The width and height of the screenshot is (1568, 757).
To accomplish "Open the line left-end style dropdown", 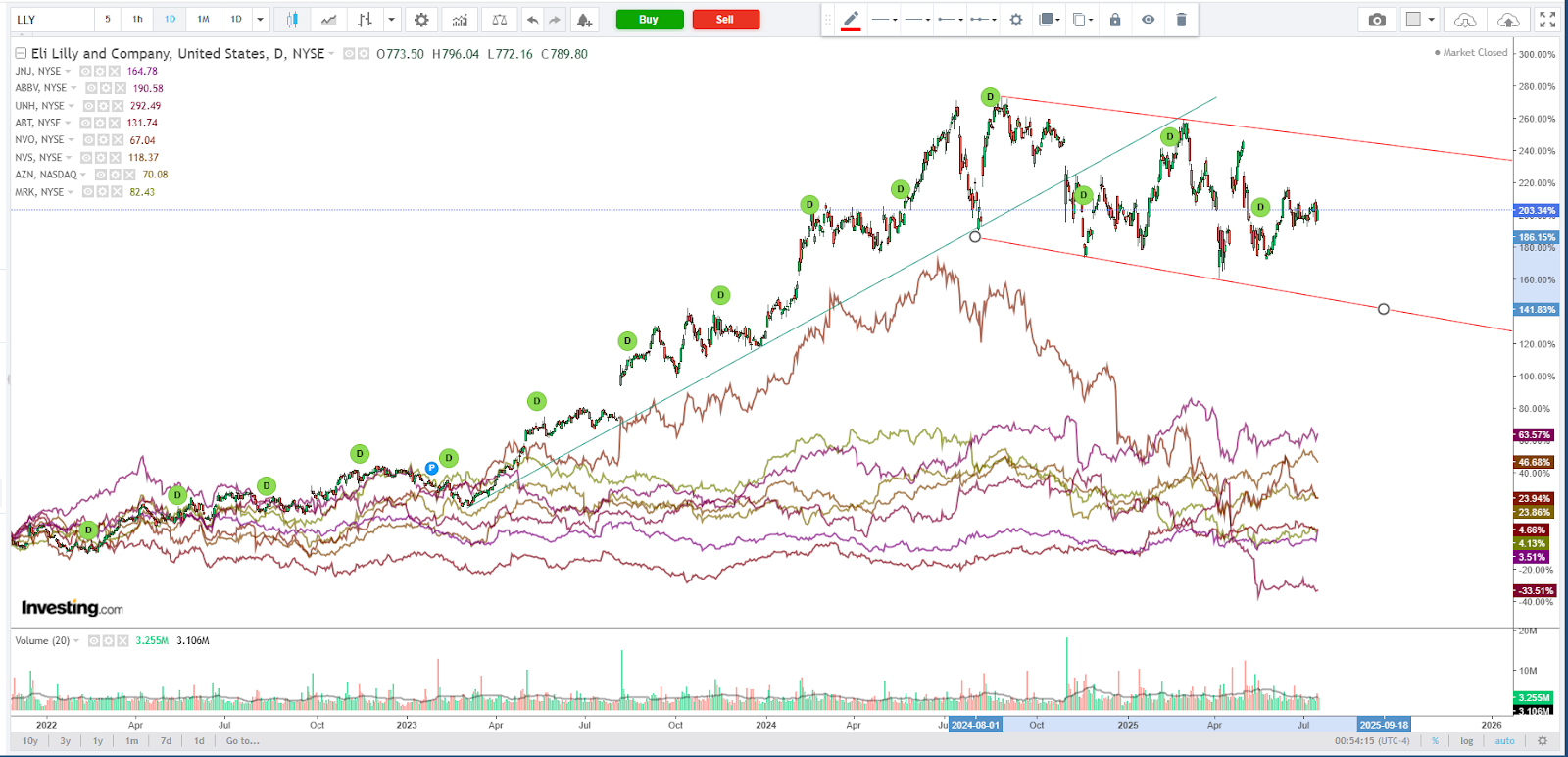I will click(951, 20).
